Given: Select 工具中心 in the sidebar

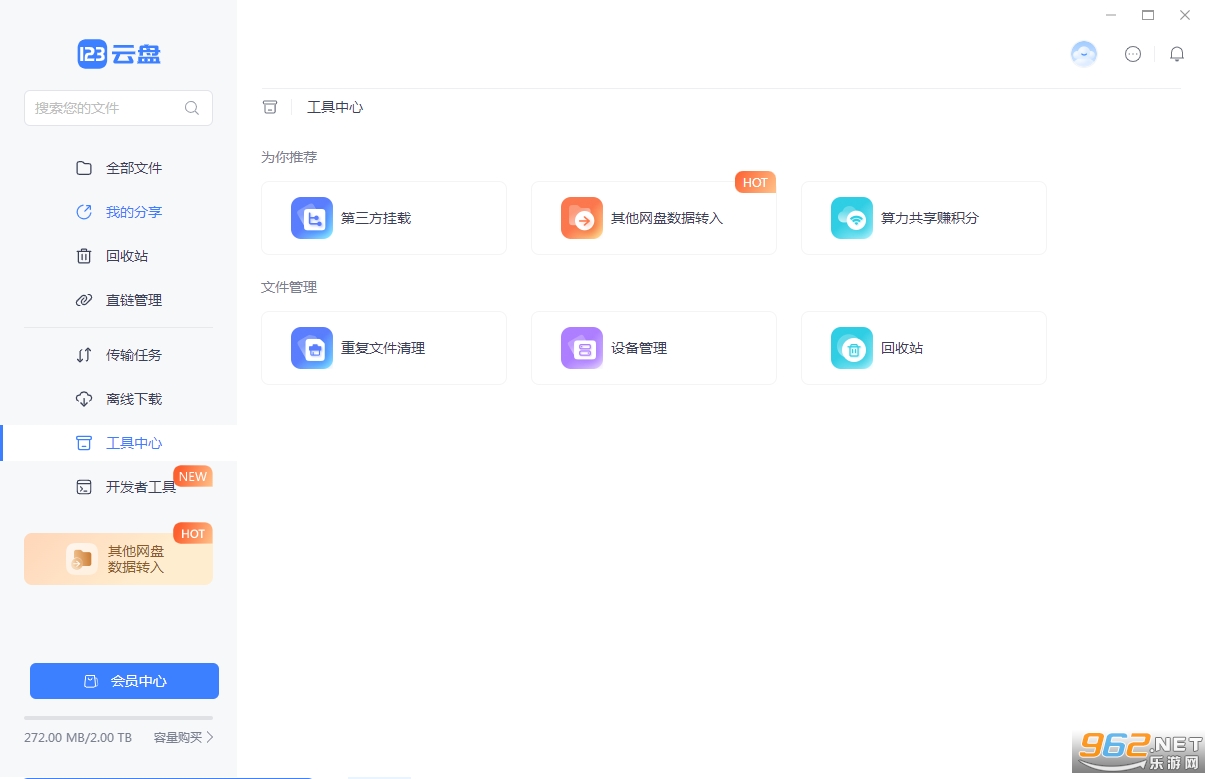Looking at the screenshot, I should (118, 443).
